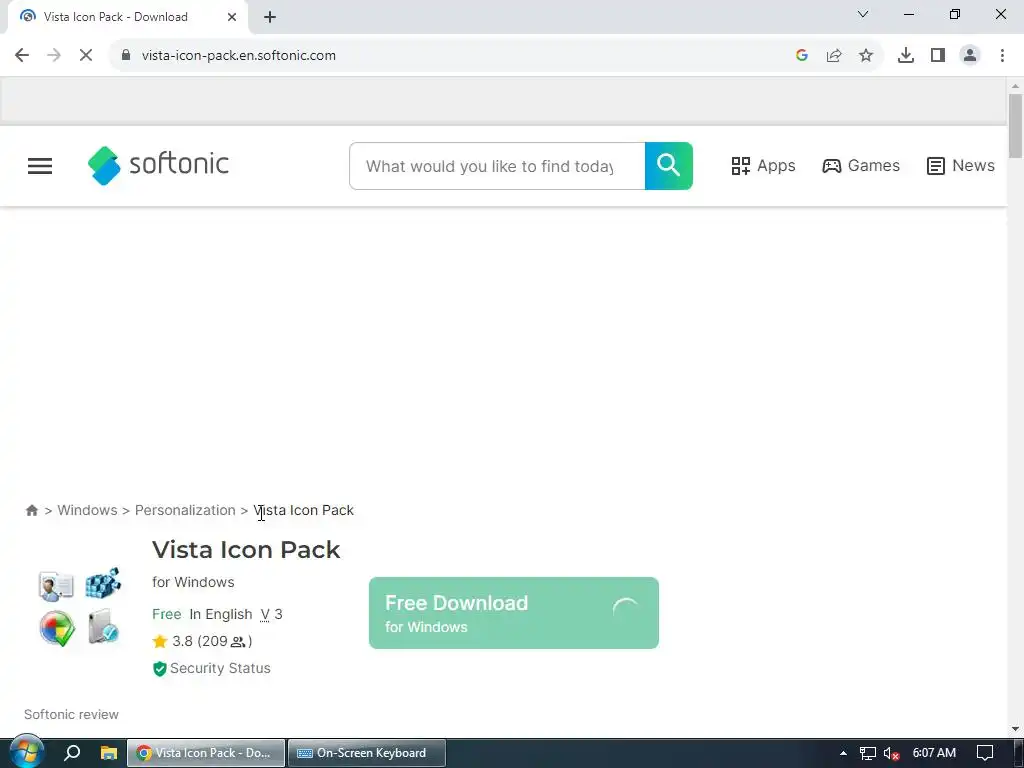Click the 3.8 star rating
Screen dimensions: 1024x768
202,641
